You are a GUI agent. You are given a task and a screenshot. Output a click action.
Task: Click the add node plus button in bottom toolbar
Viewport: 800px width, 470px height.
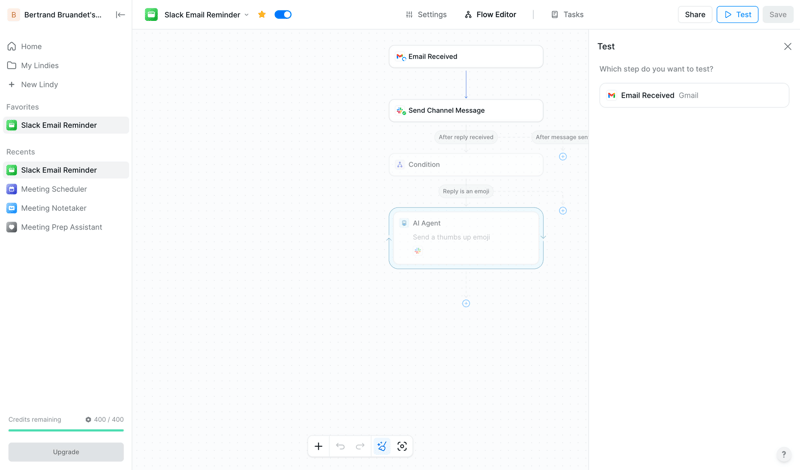click(318, 447)
